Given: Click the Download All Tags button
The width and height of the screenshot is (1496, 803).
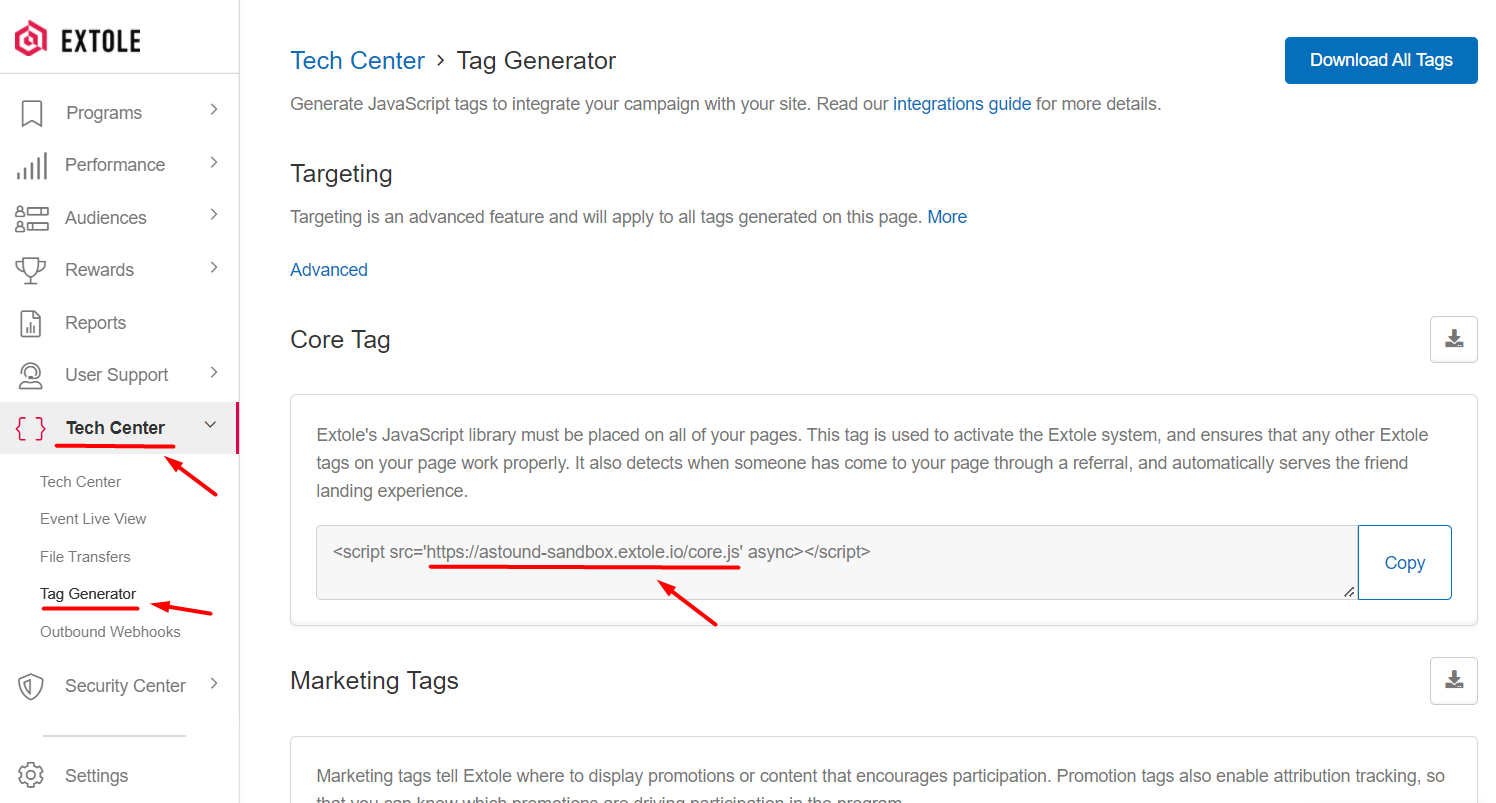Looking at the screenshot, I should [x=1381, y=60].
